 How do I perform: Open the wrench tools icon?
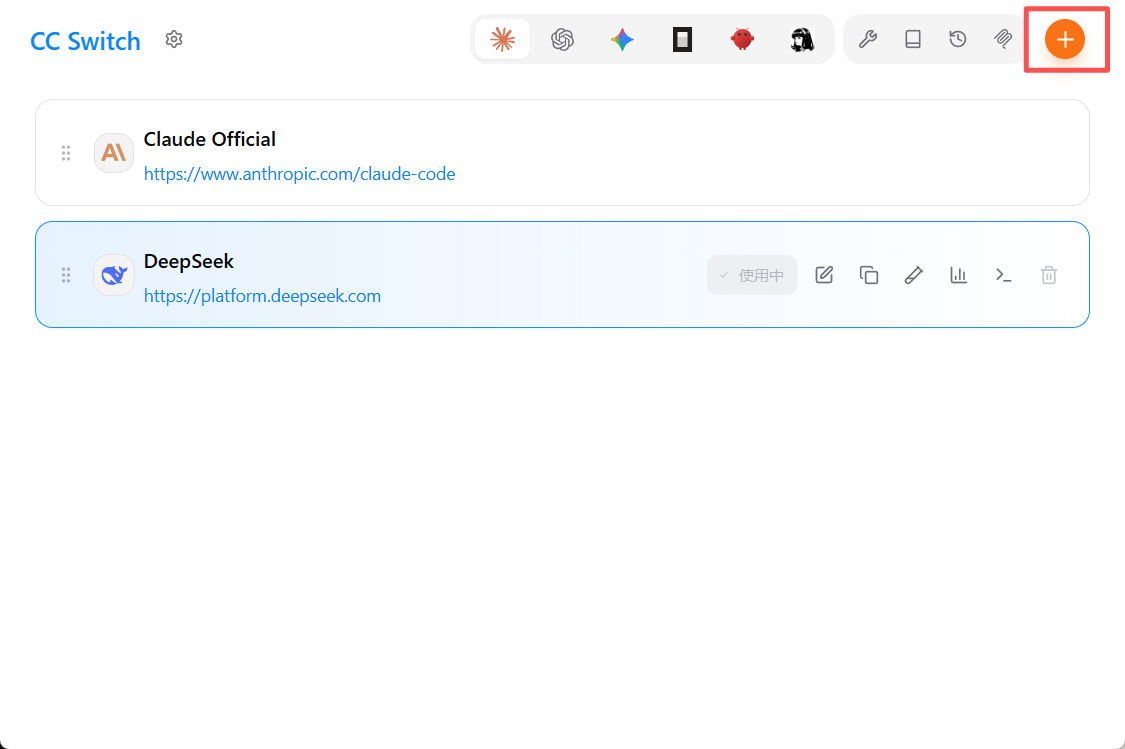click(x=868, y=39)
